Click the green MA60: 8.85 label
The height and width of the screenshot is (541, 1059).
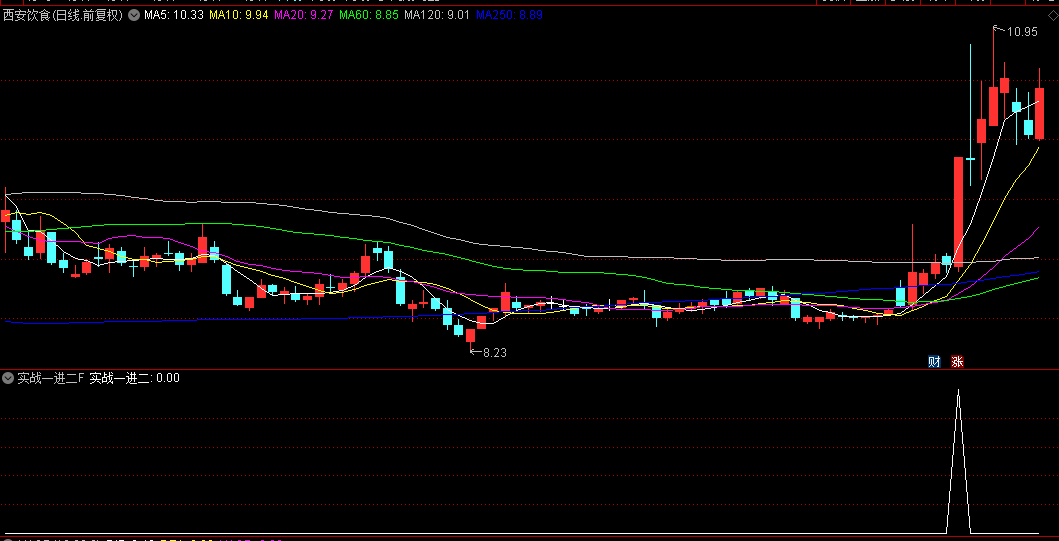pyautogui.click(x=369, y=15)
